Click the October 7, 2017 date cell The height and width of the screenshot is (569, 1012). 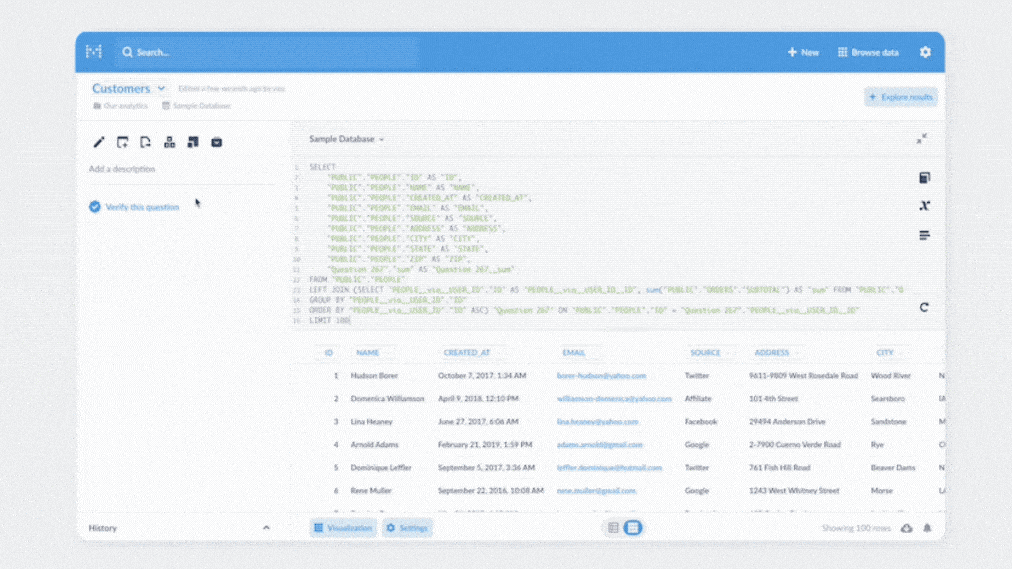click(x=482, y=375)
